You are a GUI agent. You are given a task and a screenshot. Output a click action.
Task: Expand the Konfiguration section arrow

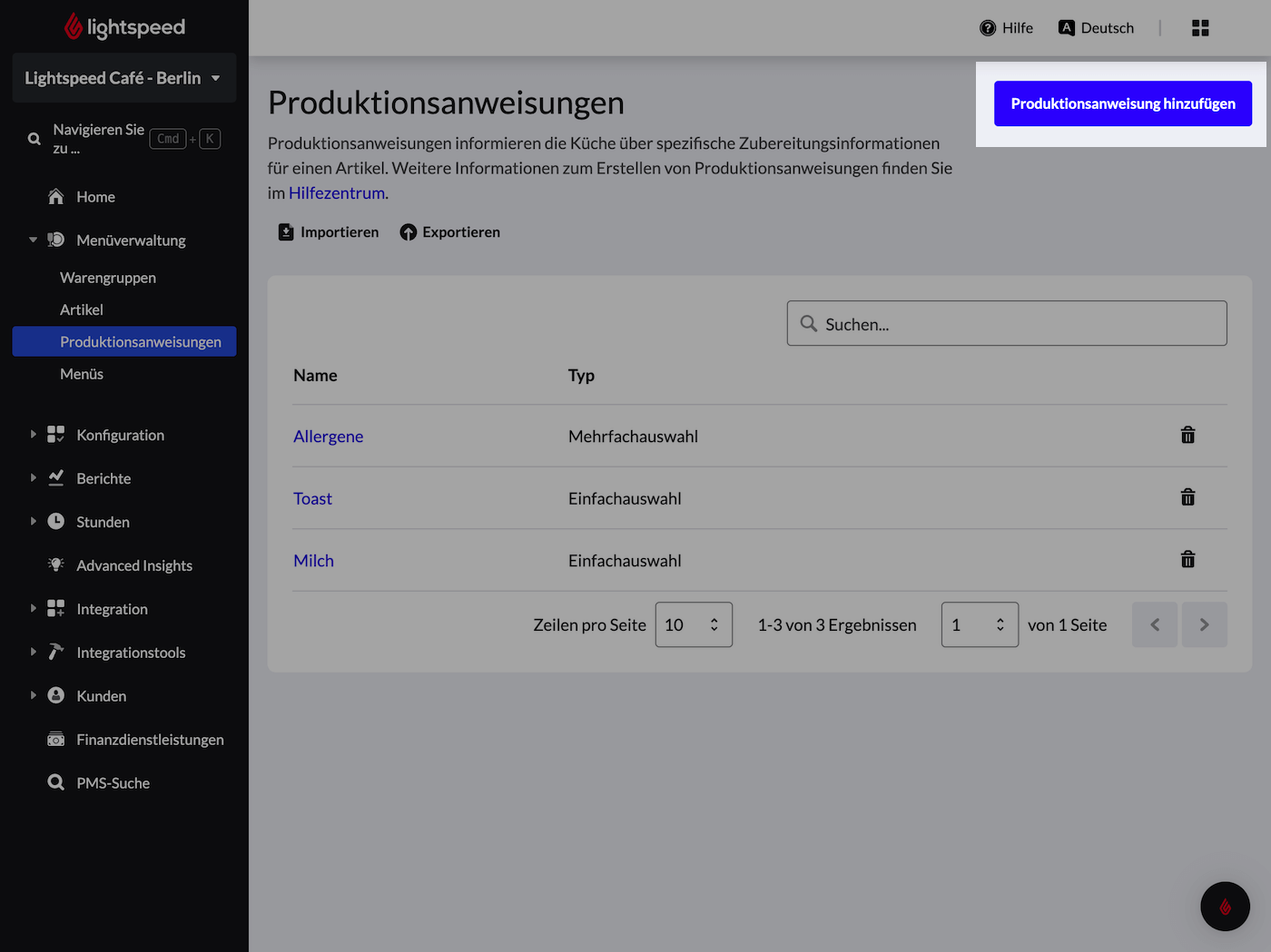pos(34,435)
